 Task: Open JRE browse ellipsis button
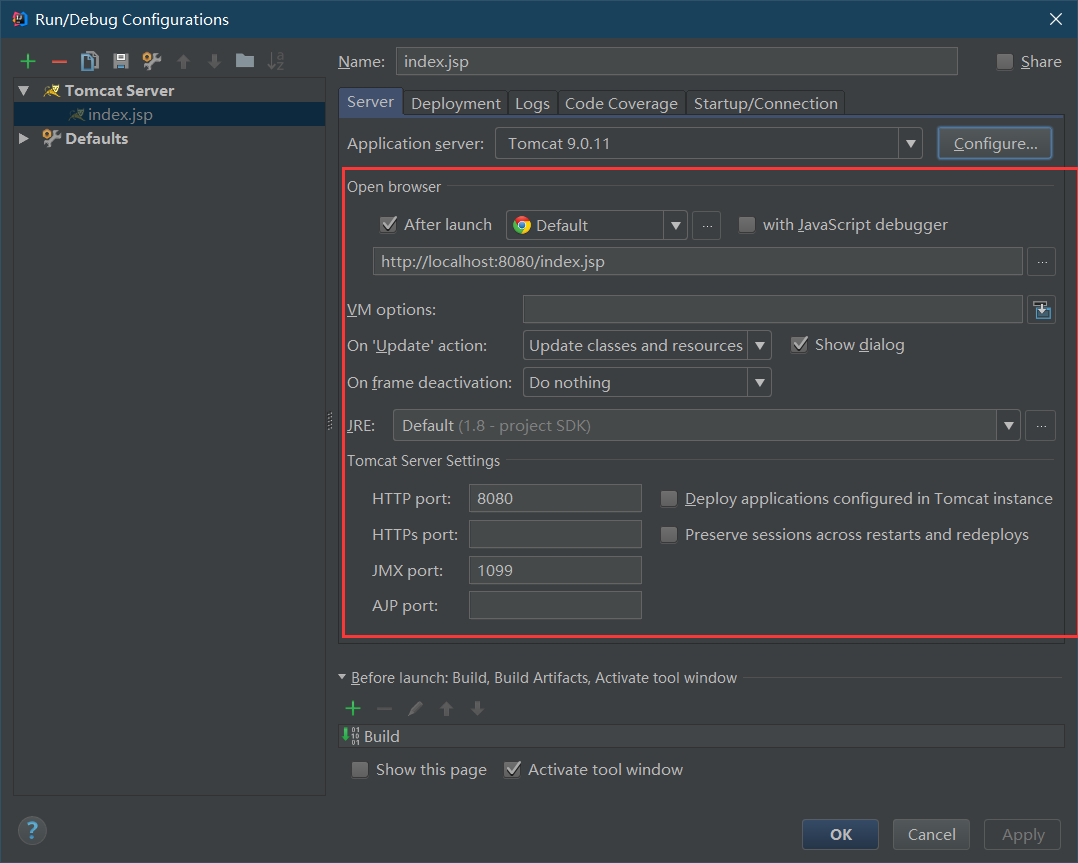click(1041, 426)
